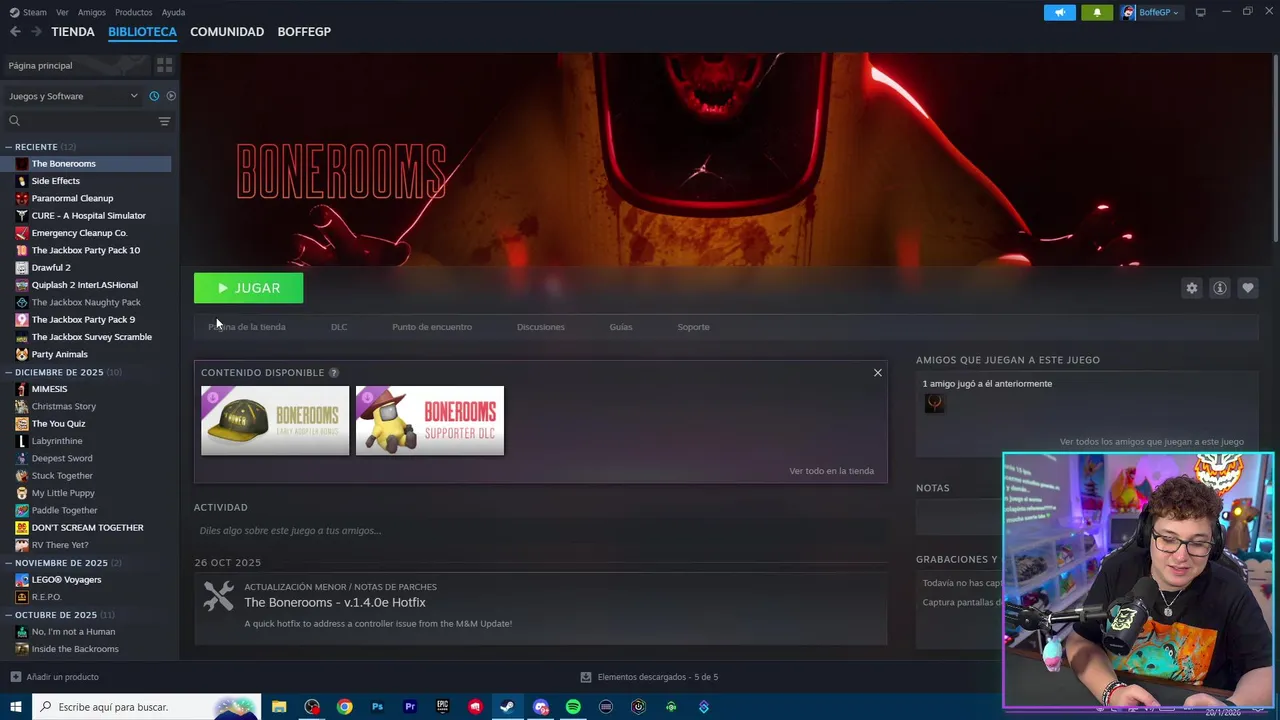Enter Big Picture mode via monitor icon

pos(1200,12)
